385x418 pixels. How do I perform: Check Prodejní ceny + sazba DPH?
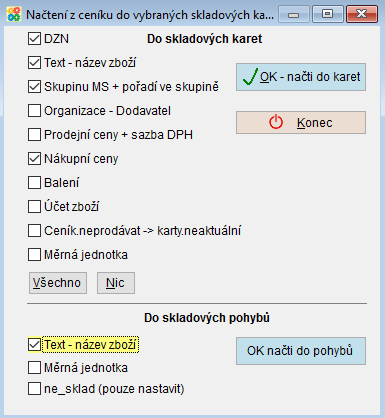click(x=34, y=135)
